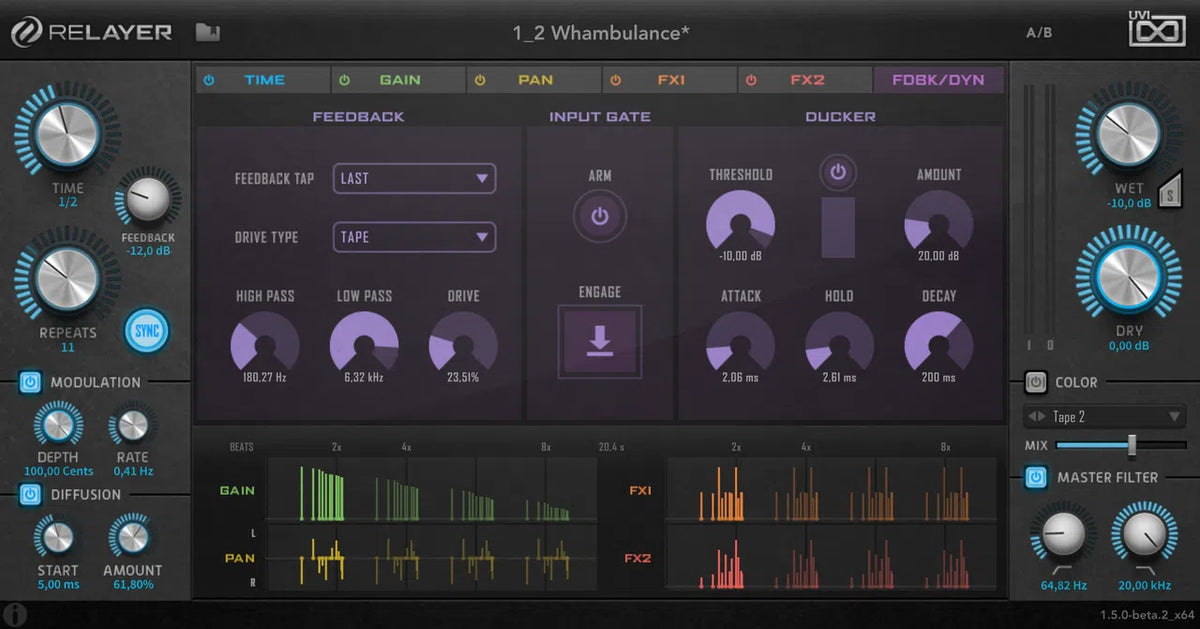Click the ENGAGE arrow icon

(599, 339)
